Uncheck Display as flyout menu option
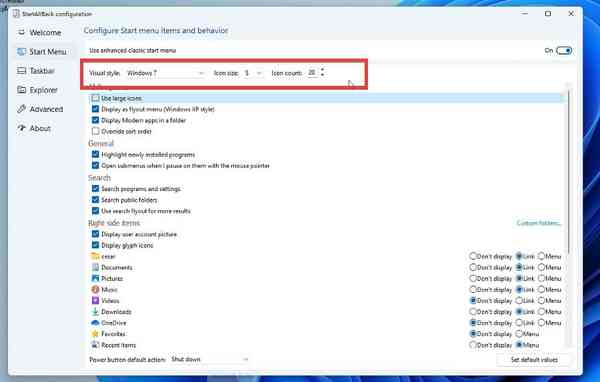This screenshot has height=382, width=600. [96, 109]
